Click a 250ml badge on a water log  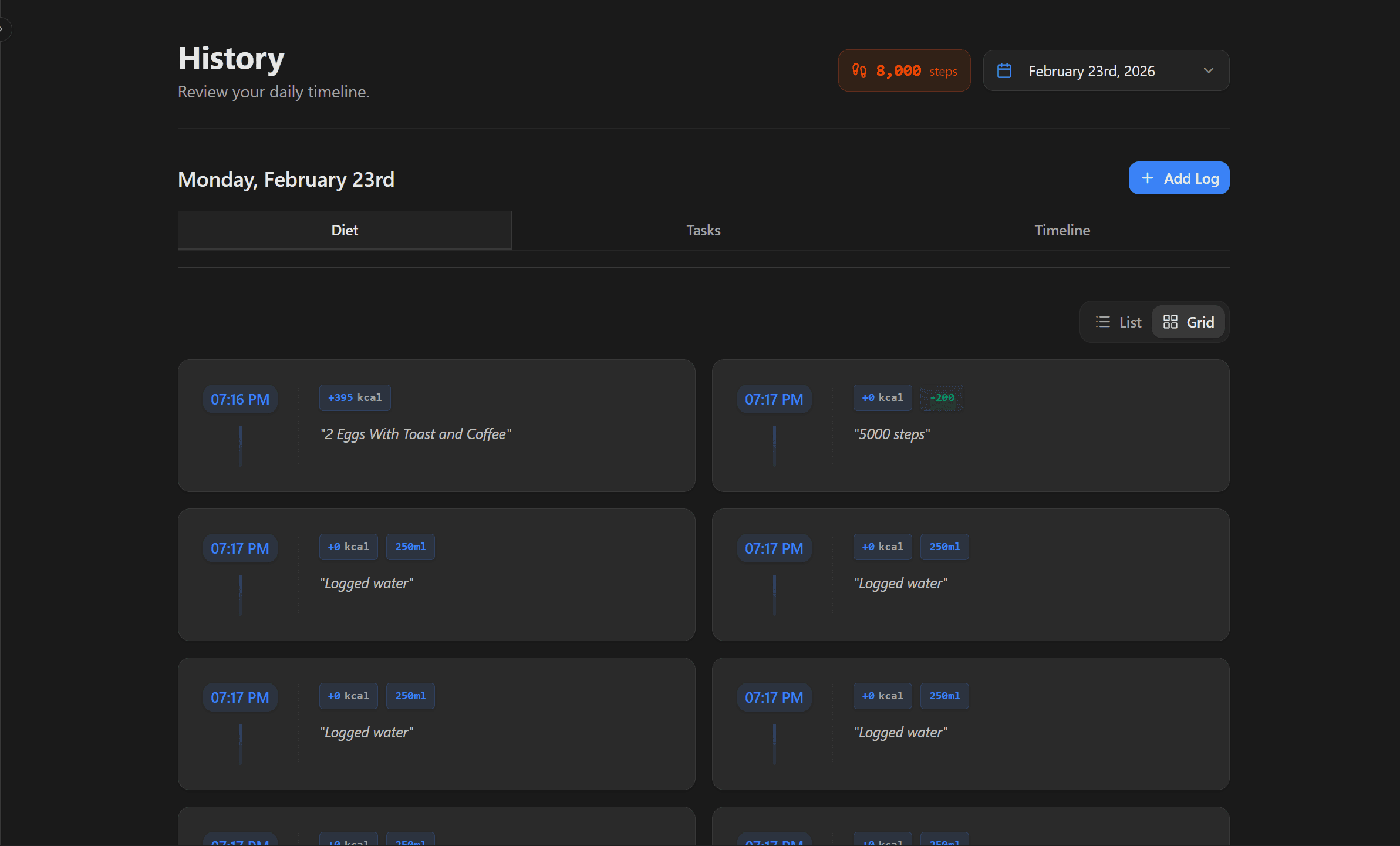[410, 547]
